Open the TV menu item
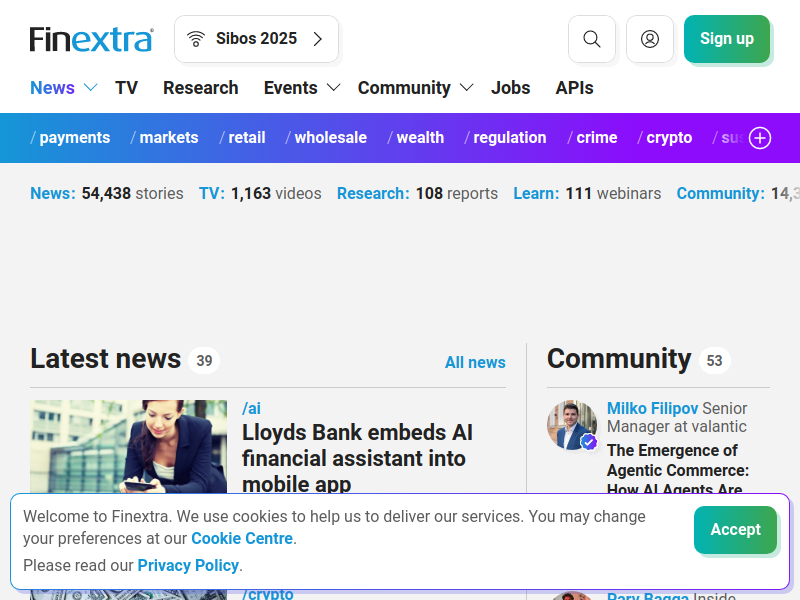 126,88
